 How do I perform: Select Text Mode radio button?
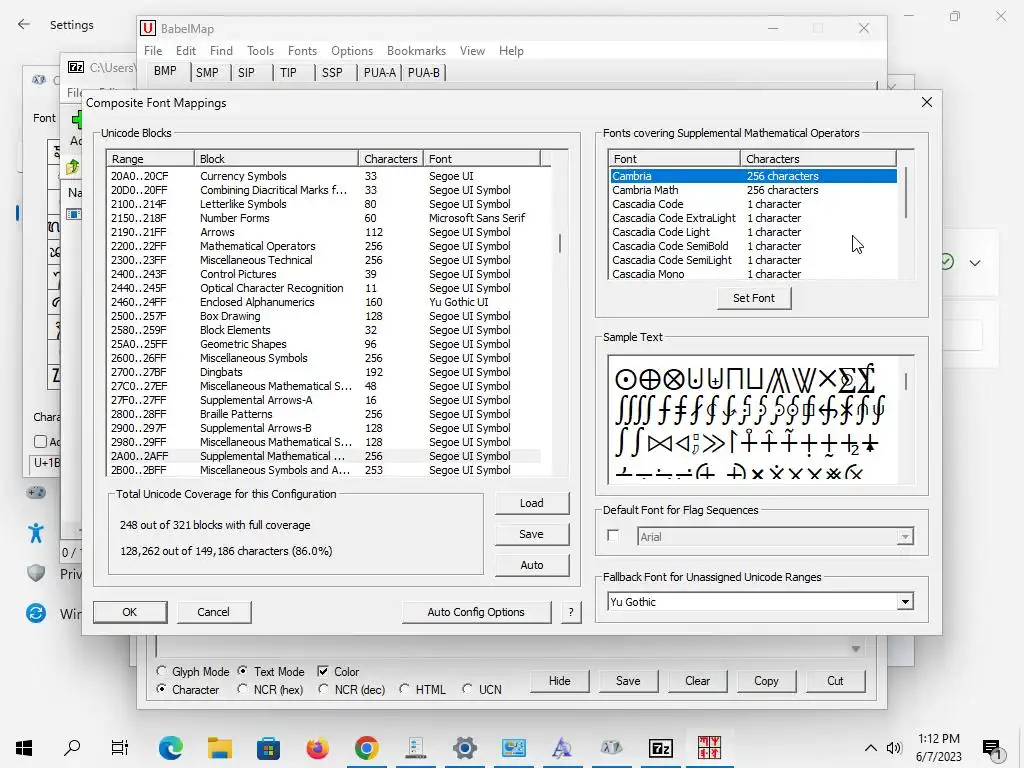point(242,671)
